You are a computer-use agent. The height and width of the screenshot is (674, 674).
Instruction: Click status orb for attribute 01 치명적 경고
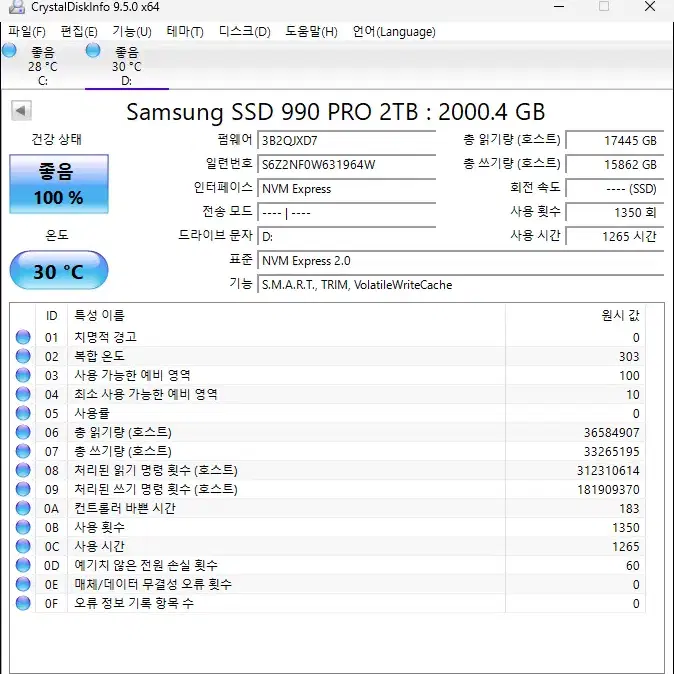(23, 337)
